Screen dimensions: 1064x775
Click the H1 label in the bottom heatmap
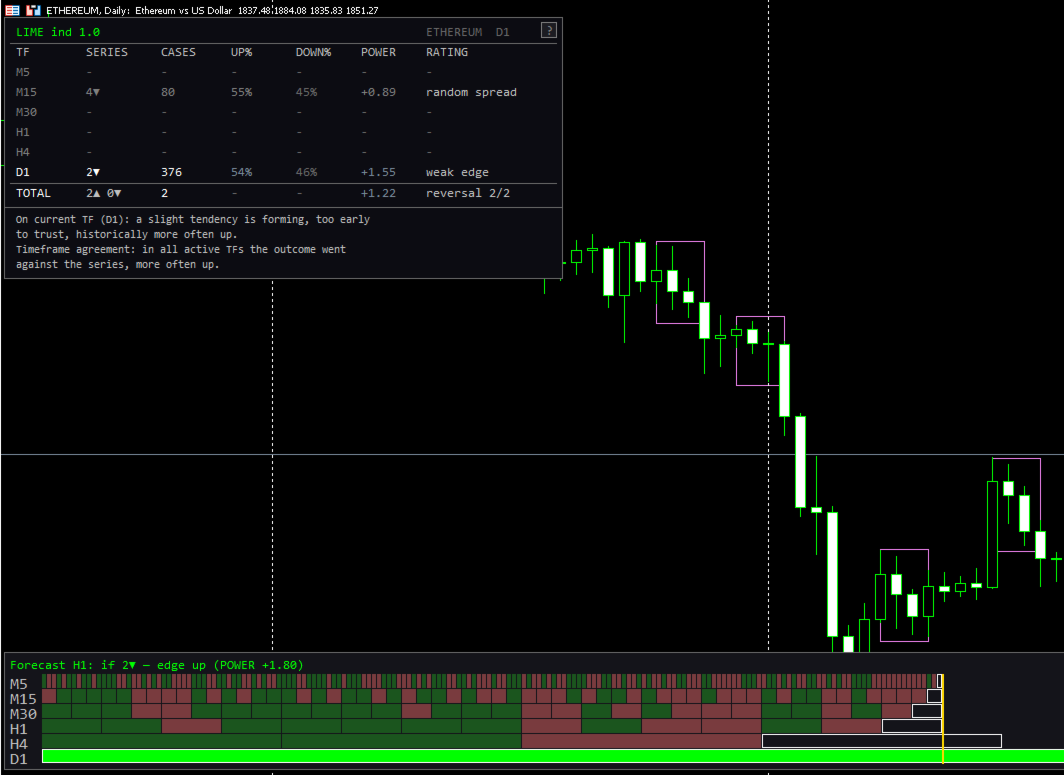[x=18, y=730]
